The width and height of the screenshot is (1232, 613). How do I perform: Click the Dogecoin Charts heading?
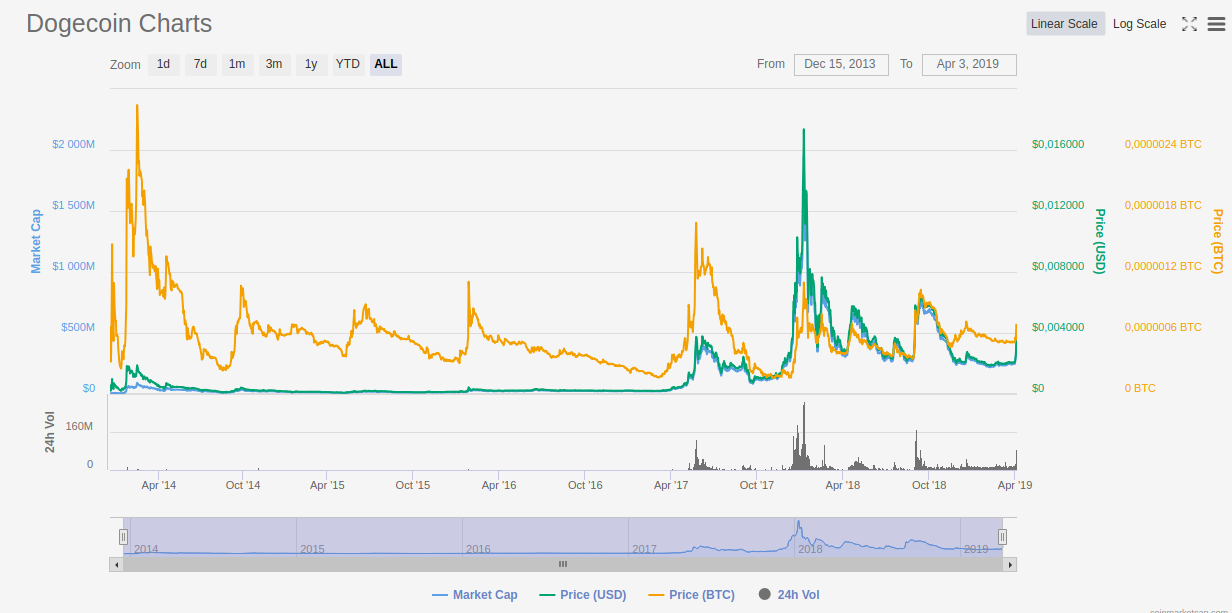pos(119,23)
